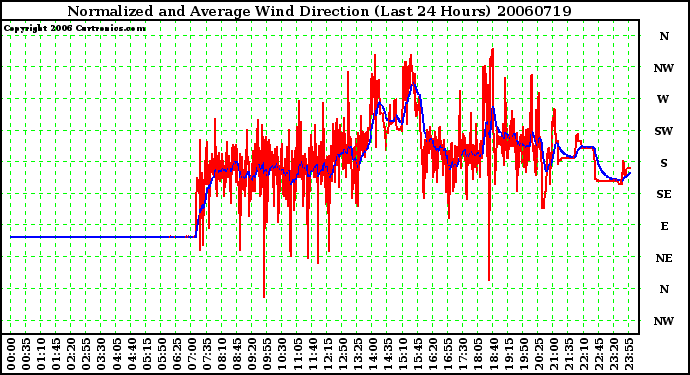Select the 05:15 time axis label

coord(147,354)
